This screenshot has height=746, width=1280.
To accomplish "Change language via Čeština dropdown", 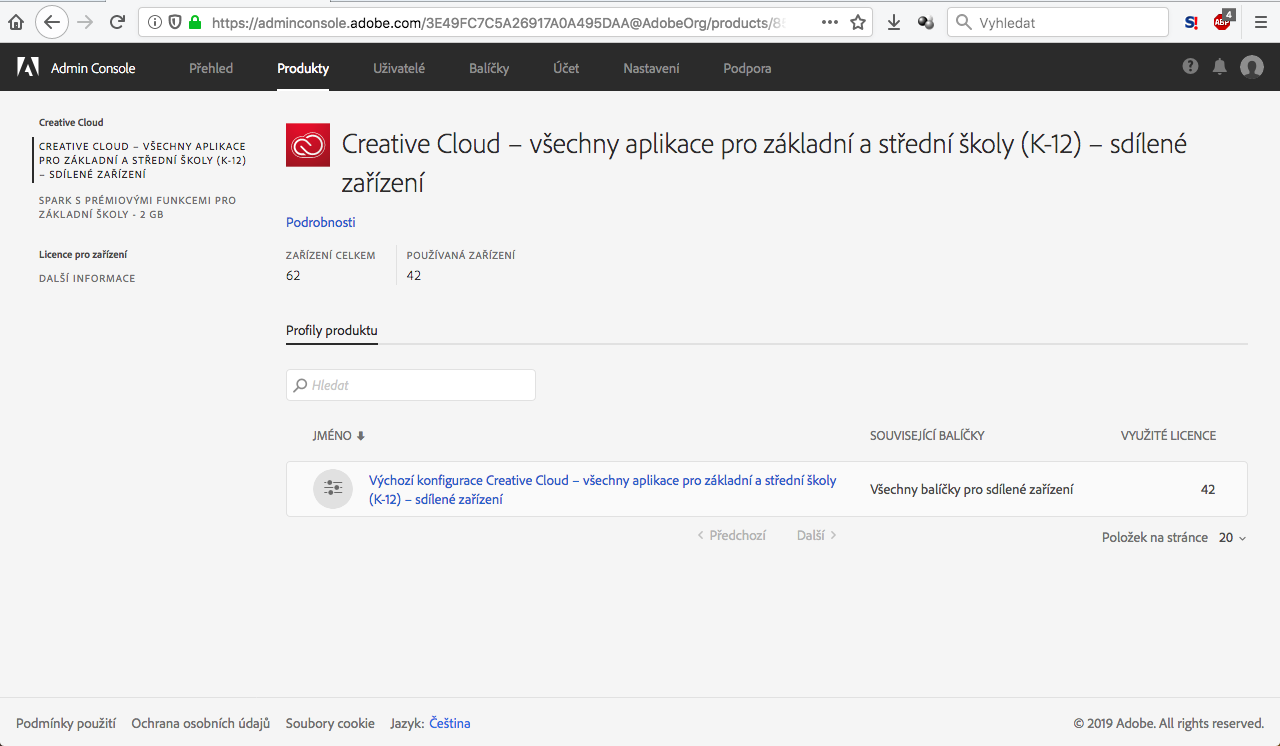I will (450, 723).
